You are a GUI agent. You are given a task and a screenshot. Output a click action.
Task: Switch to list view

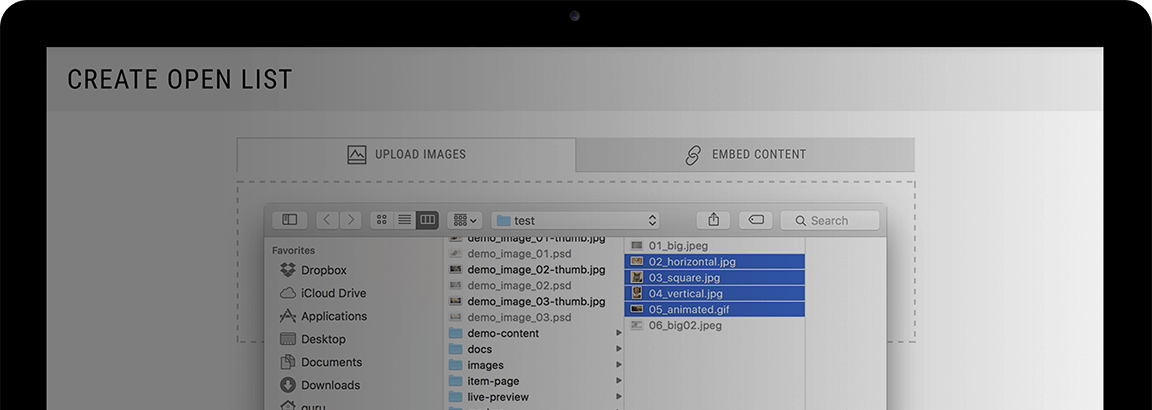(404, 220)
